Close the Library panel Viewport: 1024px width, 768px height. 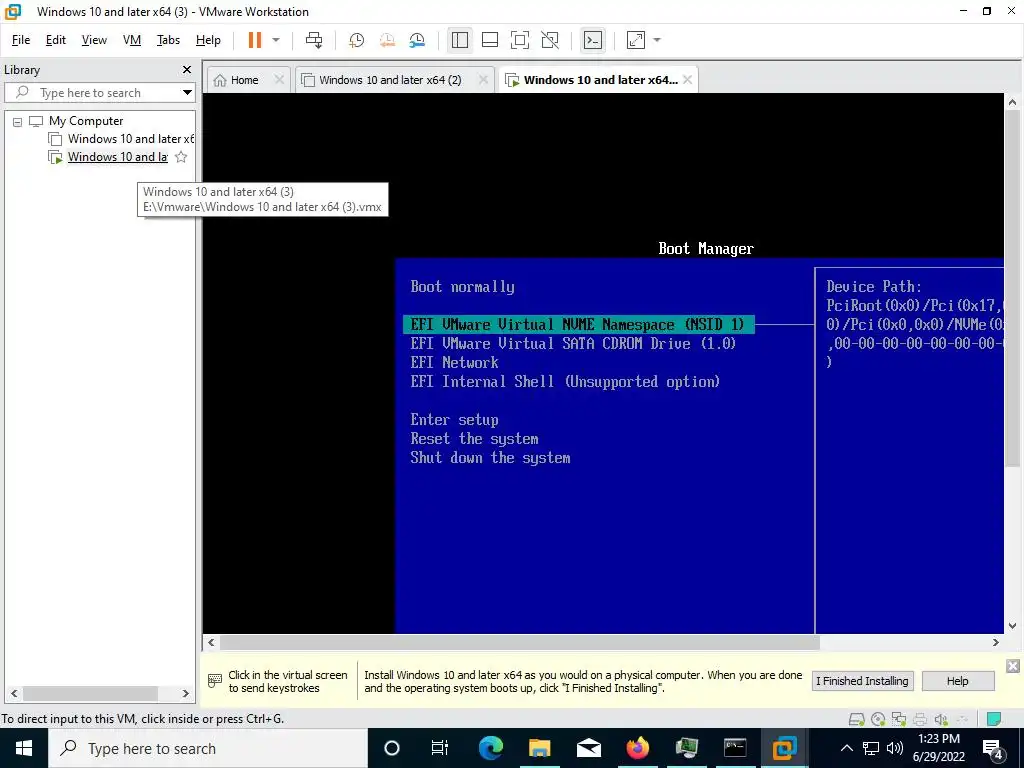coord(187,70)
